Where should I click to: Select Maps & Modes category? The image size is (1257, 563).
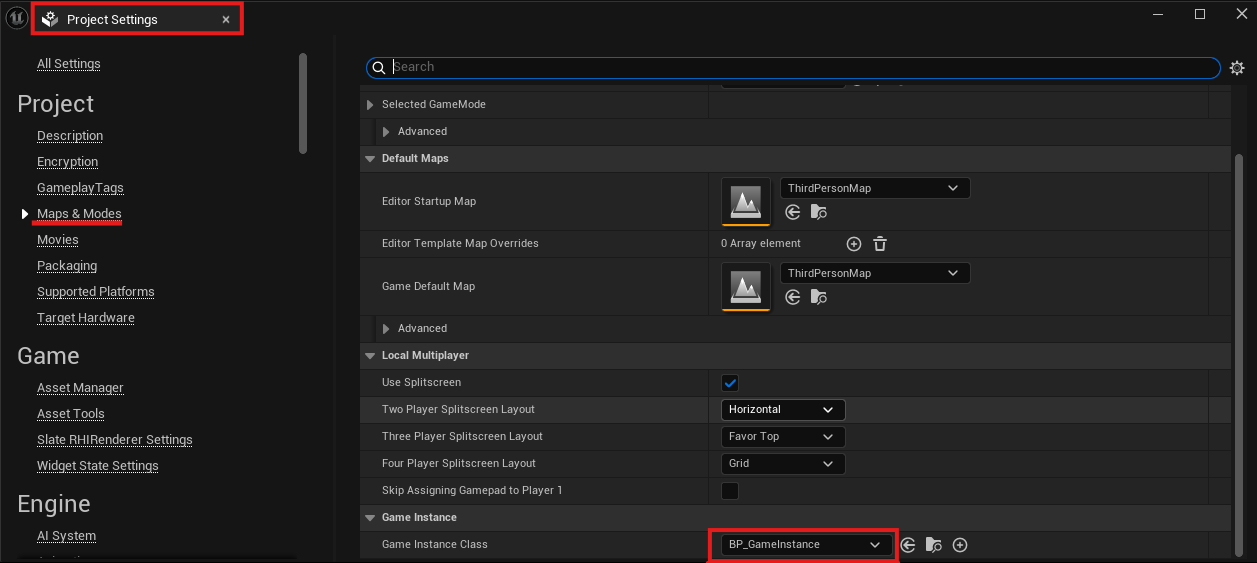pyautogui.click(x=79, y=214)
